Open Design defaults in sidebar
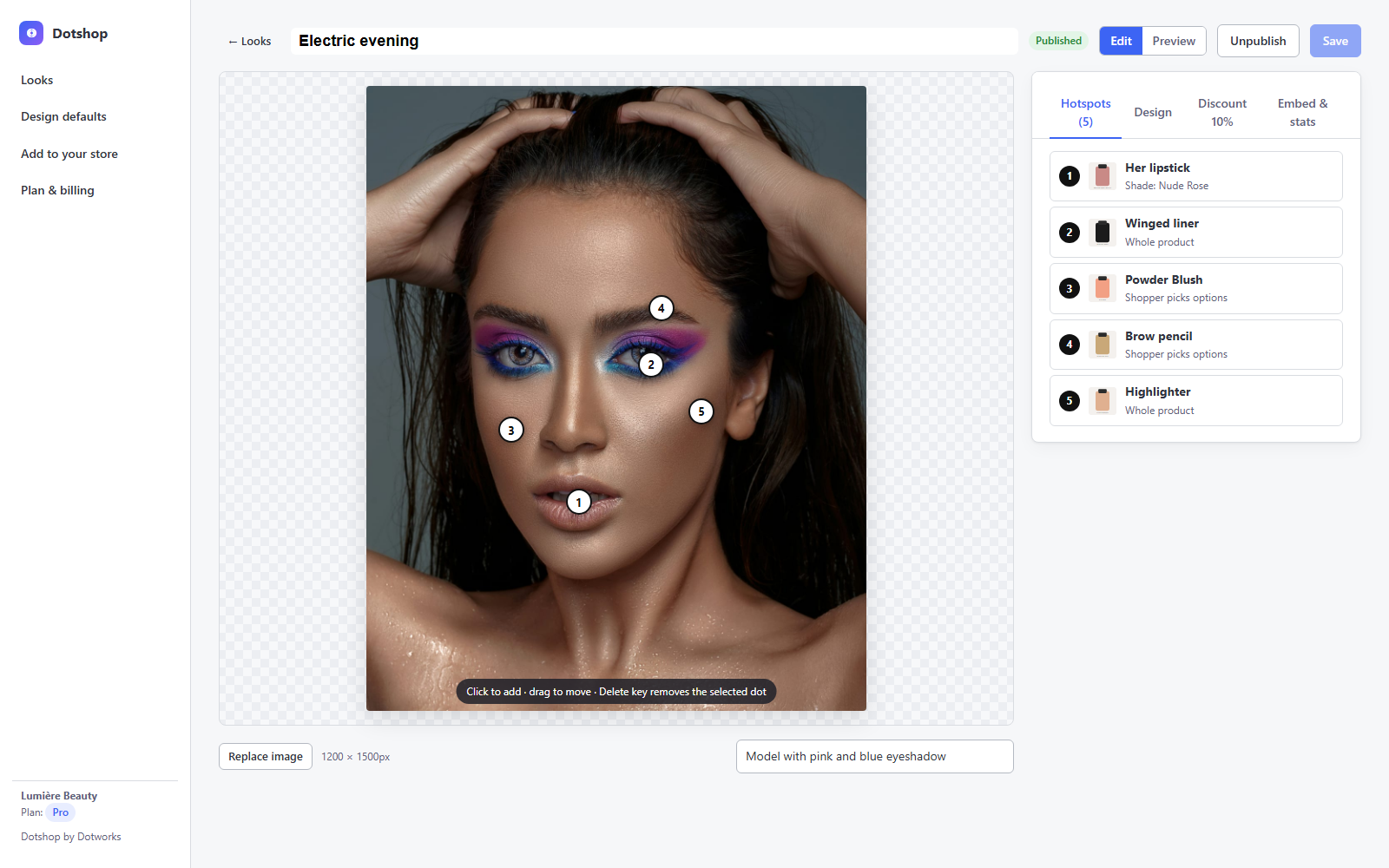 tap(64, 116)
